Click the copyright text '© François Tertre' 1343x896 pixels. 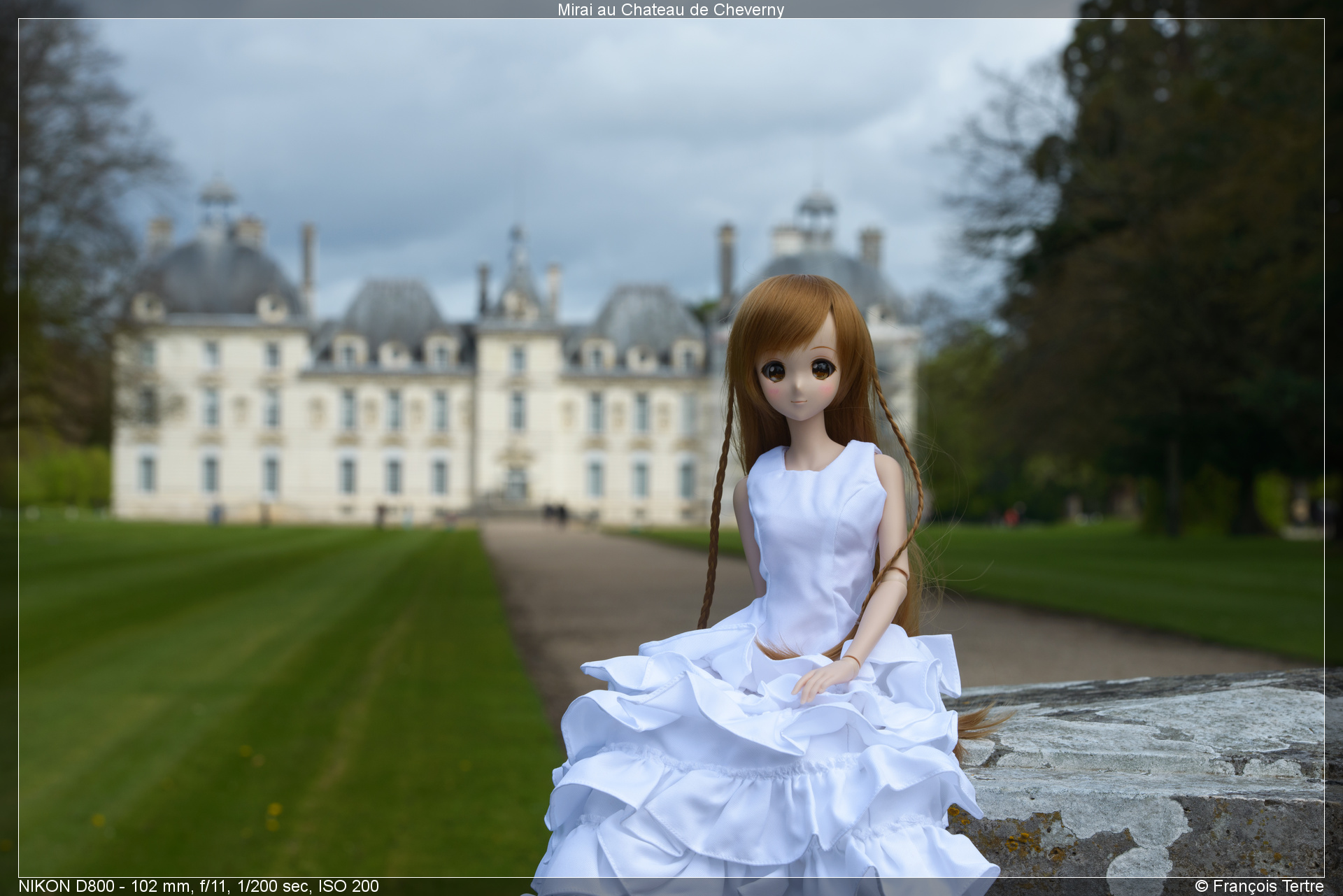point(1259,886)
